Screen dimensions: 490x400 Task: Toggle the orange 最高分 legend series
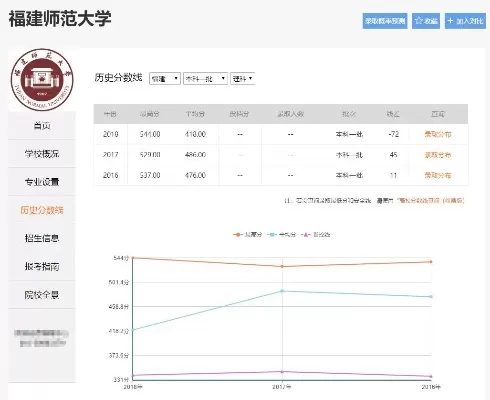[x=247, y=235]
